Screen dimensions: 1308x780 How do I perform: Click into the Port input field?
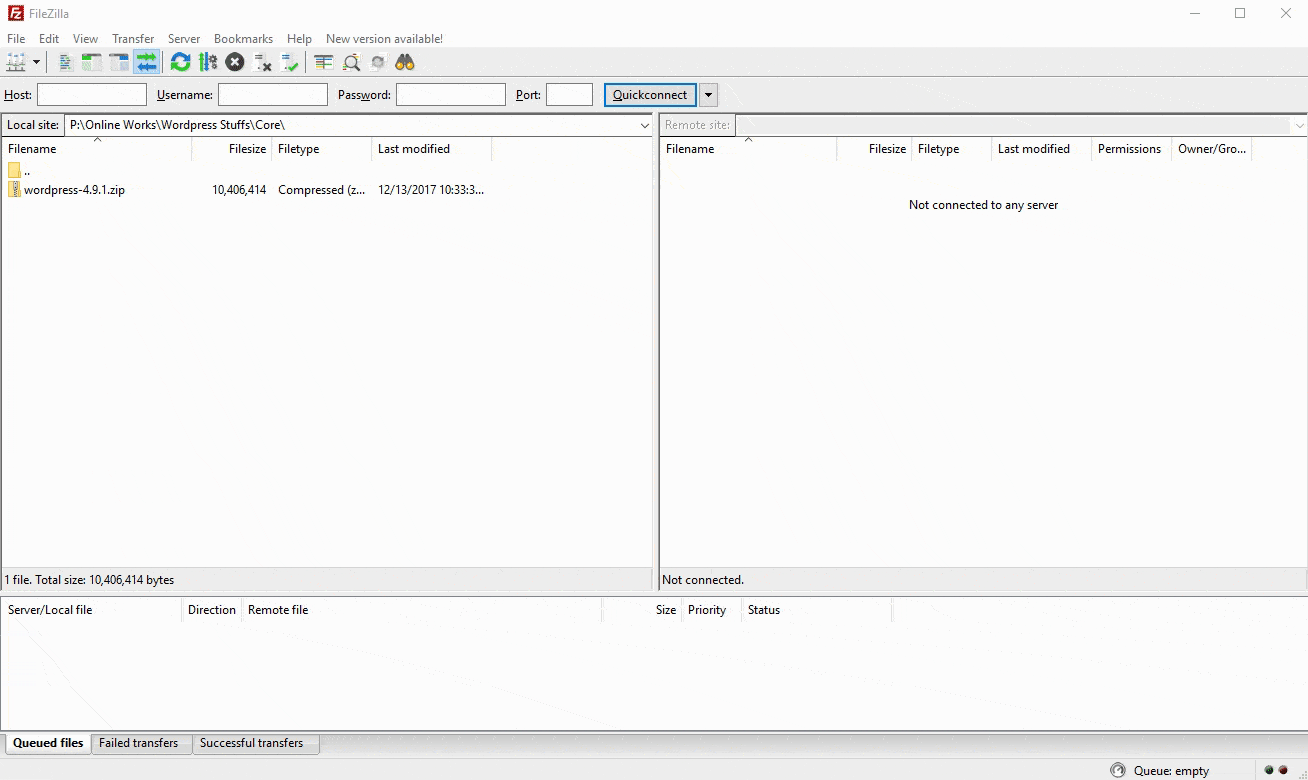[x=569, y=95]
